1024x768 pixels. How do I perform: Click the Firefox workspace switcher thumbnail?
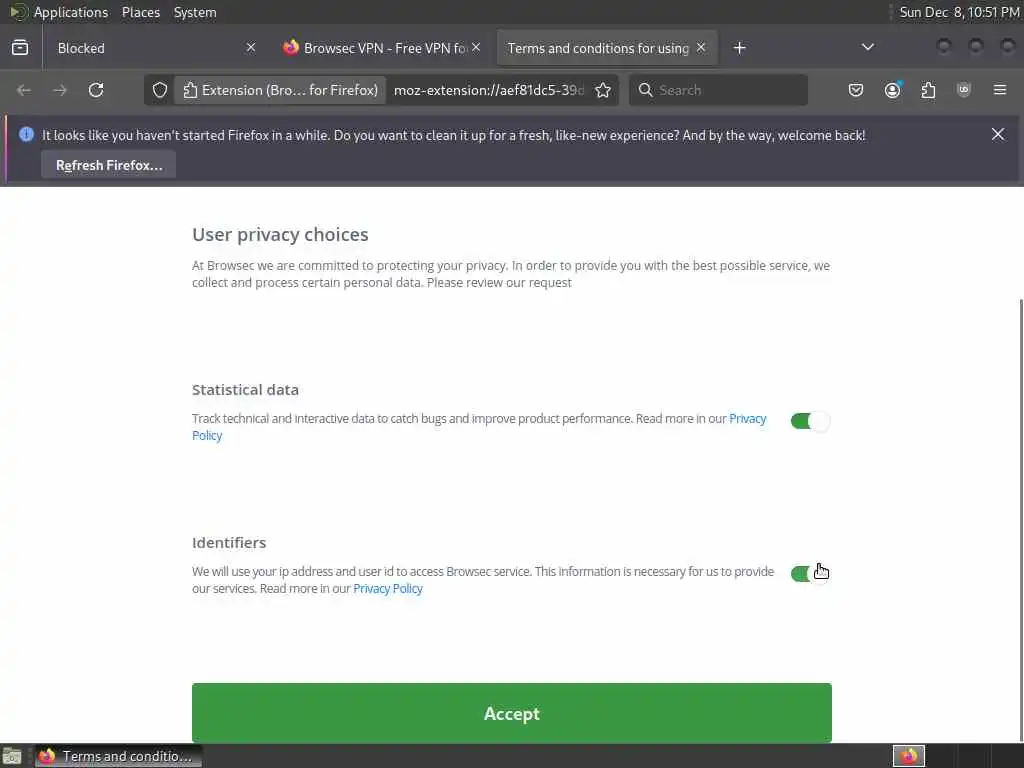click(x=908, y=756)
